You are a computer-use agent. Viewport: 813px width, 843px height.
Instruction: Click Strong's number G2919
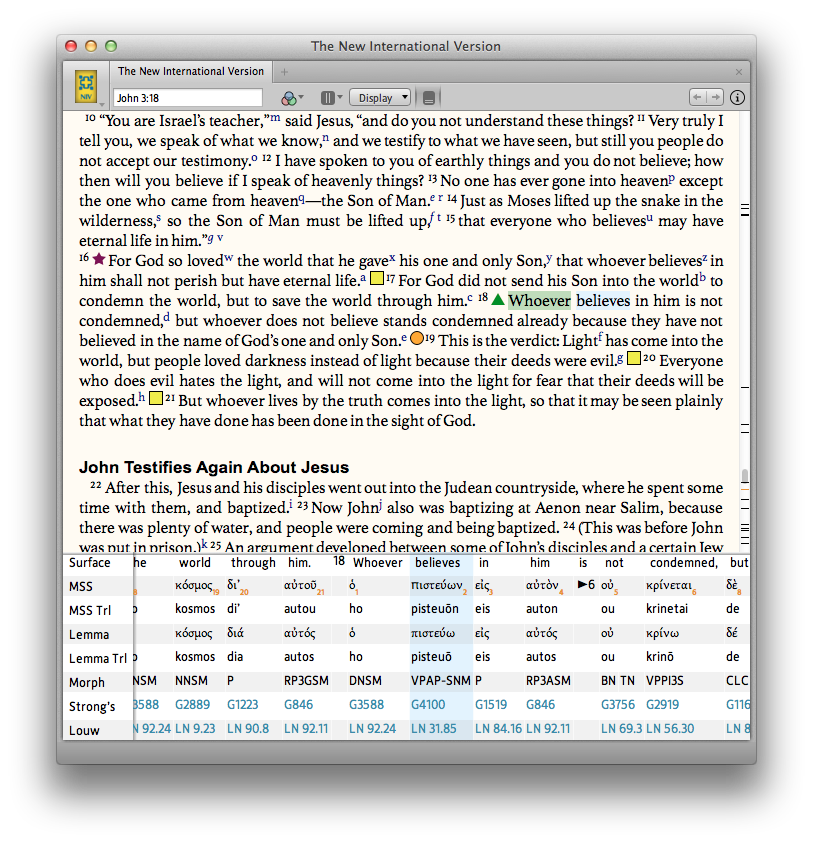coord(662,704)
